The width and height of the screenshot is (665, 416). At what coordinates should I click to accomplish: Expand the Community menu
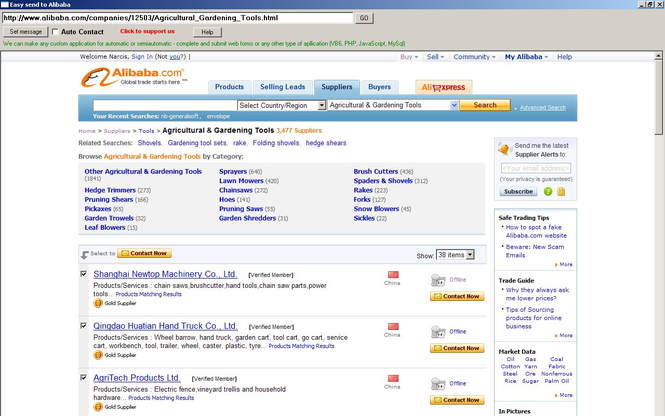pyautogui.click(x=474, y=57)
